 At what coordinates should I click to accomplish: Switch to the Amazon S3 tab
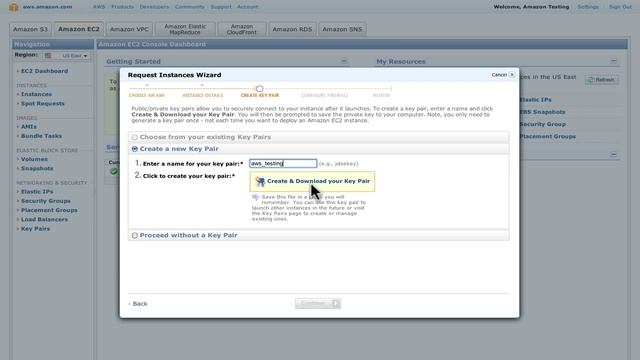[x=30, y=29]
